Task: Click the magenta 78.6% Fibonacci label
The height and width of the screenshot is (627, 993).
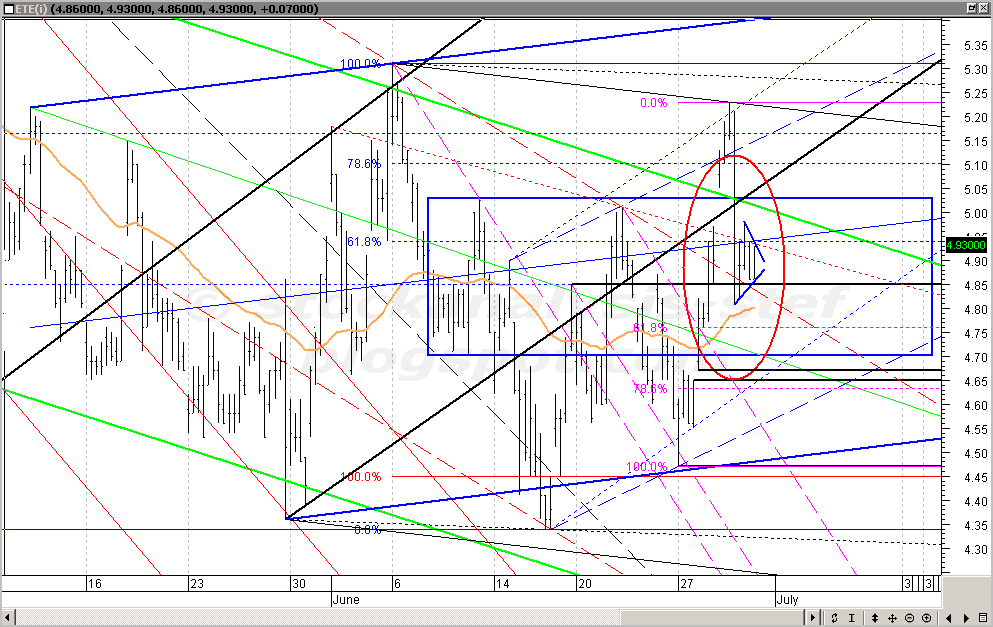Action: point(650,389)
